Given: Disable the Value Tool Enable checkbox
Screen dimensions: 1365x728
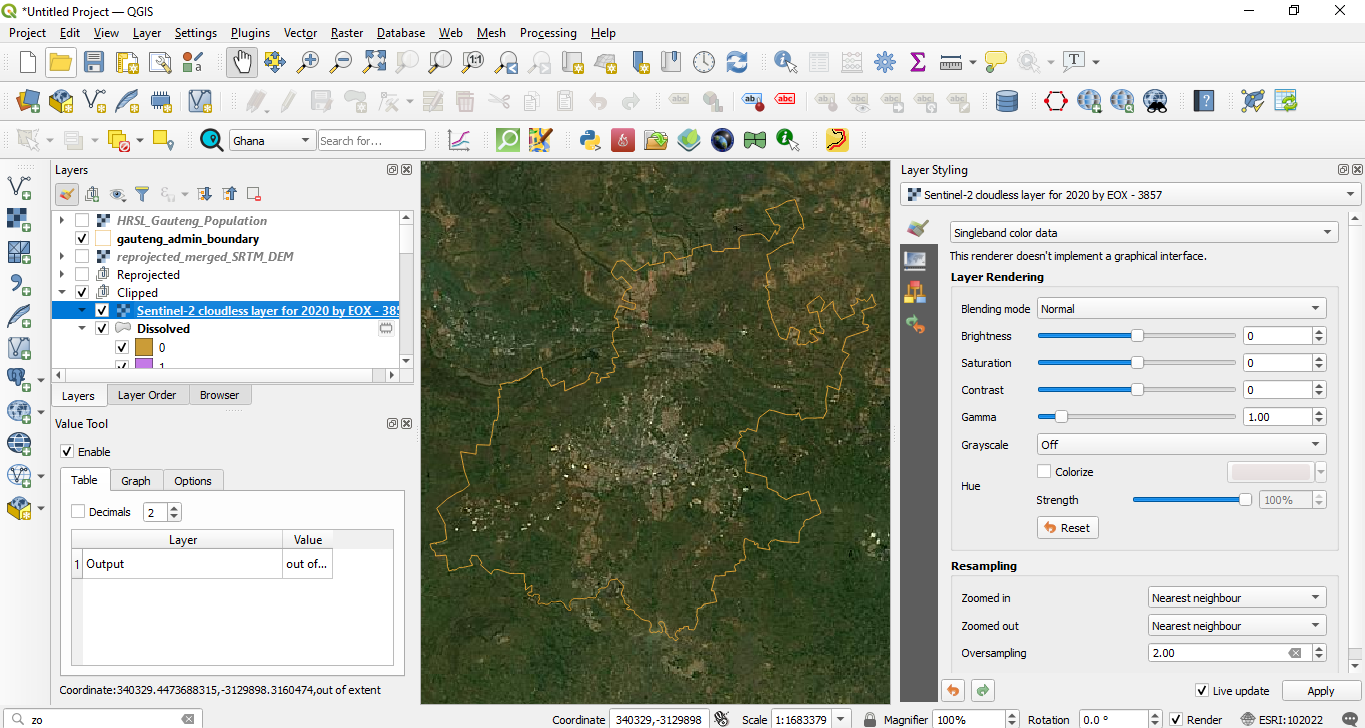Looking at the screenshot, I should (x=67, y=452).
